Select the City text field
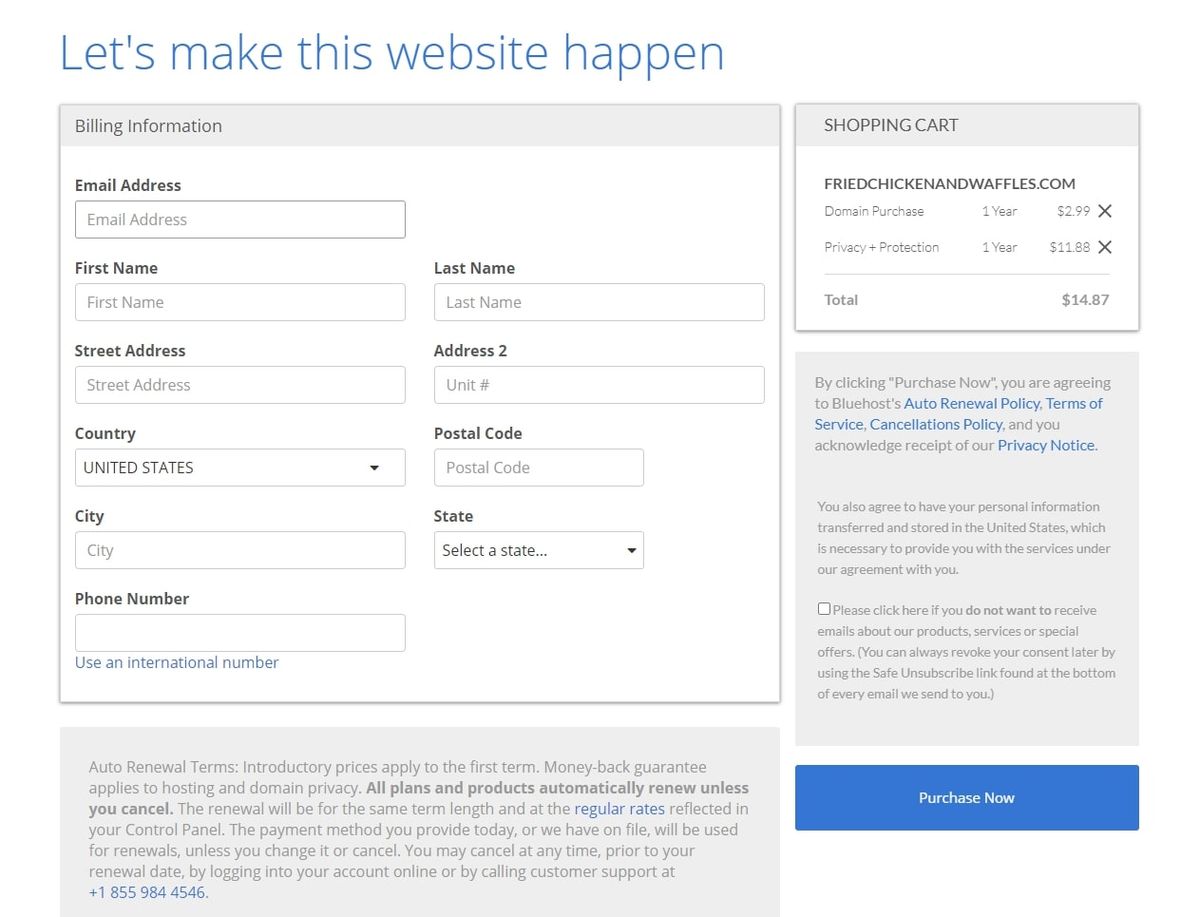Screen dimensions: 1200x917 (x=240, y=550)
